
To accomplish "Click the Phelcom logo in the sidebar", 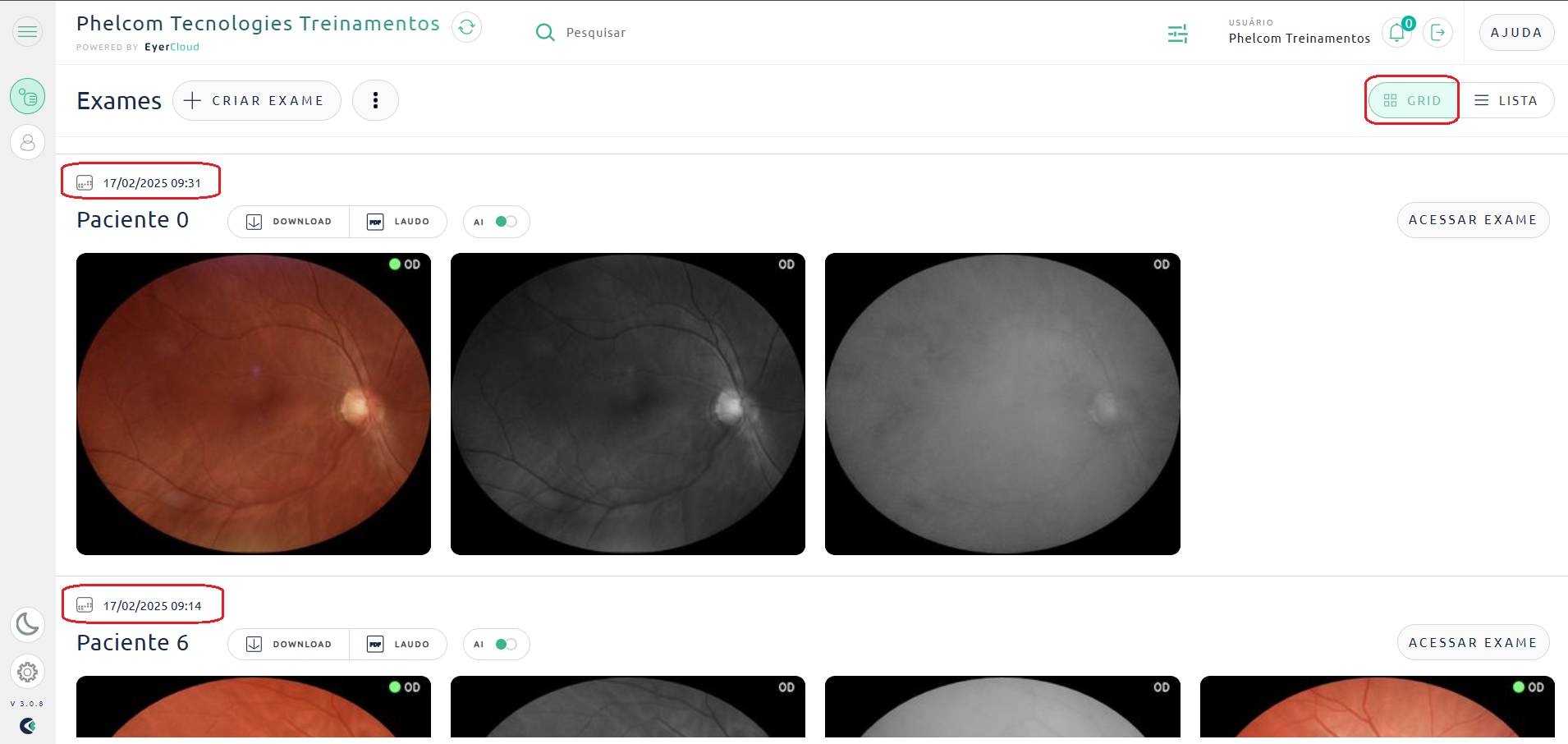I will coord(27,726).
